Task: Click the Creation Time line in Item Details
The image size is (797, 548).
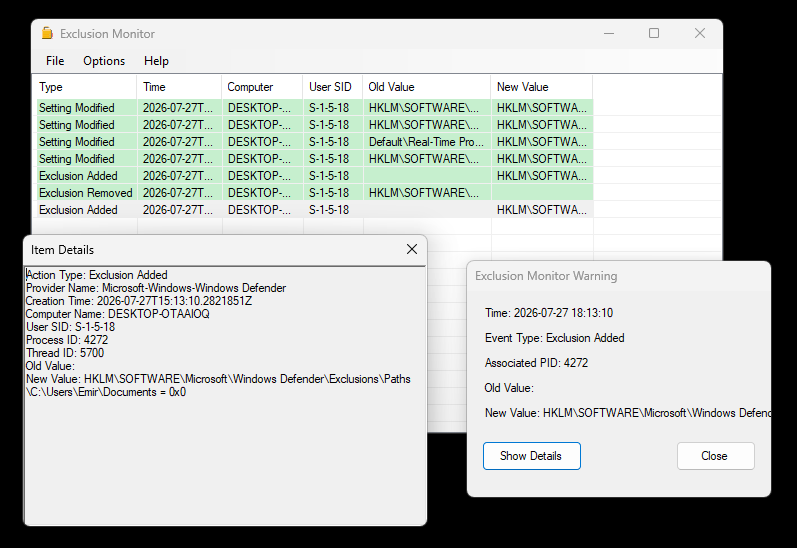Action: pos(139,301)
